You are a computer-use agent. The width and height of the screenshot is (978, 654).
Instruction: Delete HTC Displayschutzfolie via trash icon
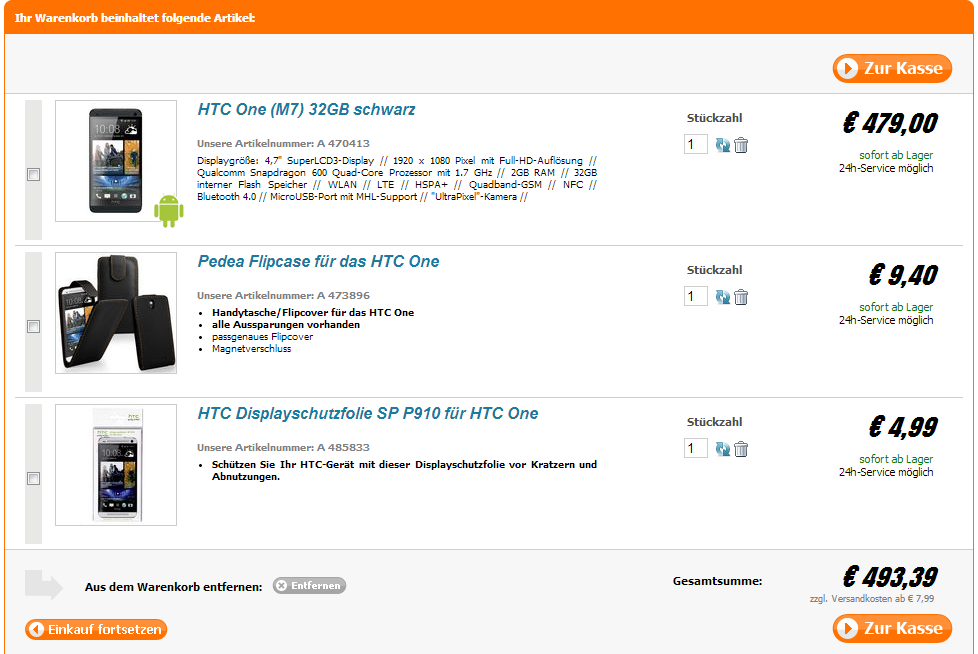741,450
